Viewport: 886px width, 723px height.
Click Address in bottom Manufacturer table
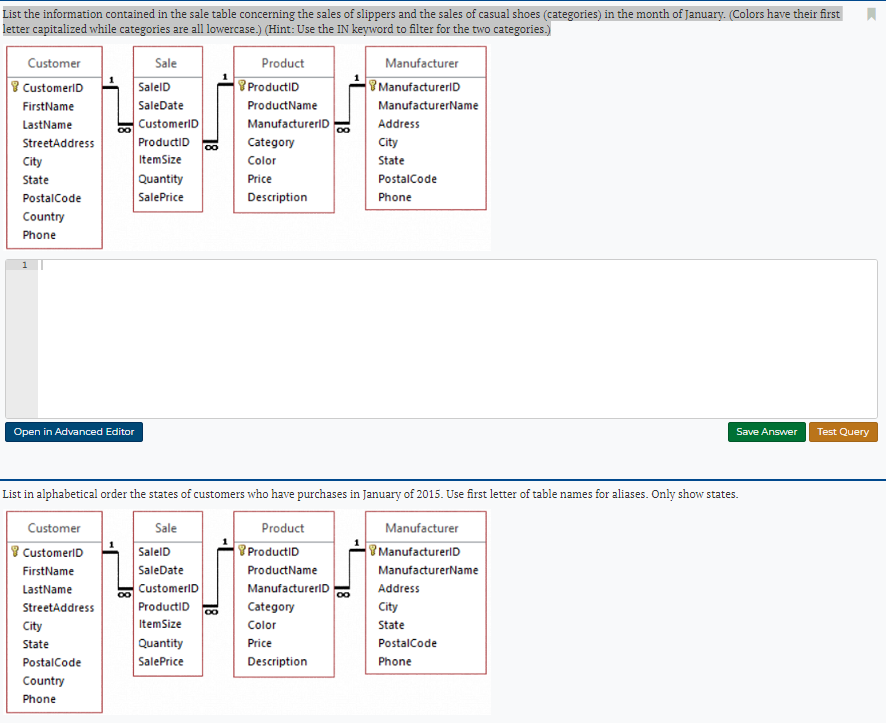[399, 589]
